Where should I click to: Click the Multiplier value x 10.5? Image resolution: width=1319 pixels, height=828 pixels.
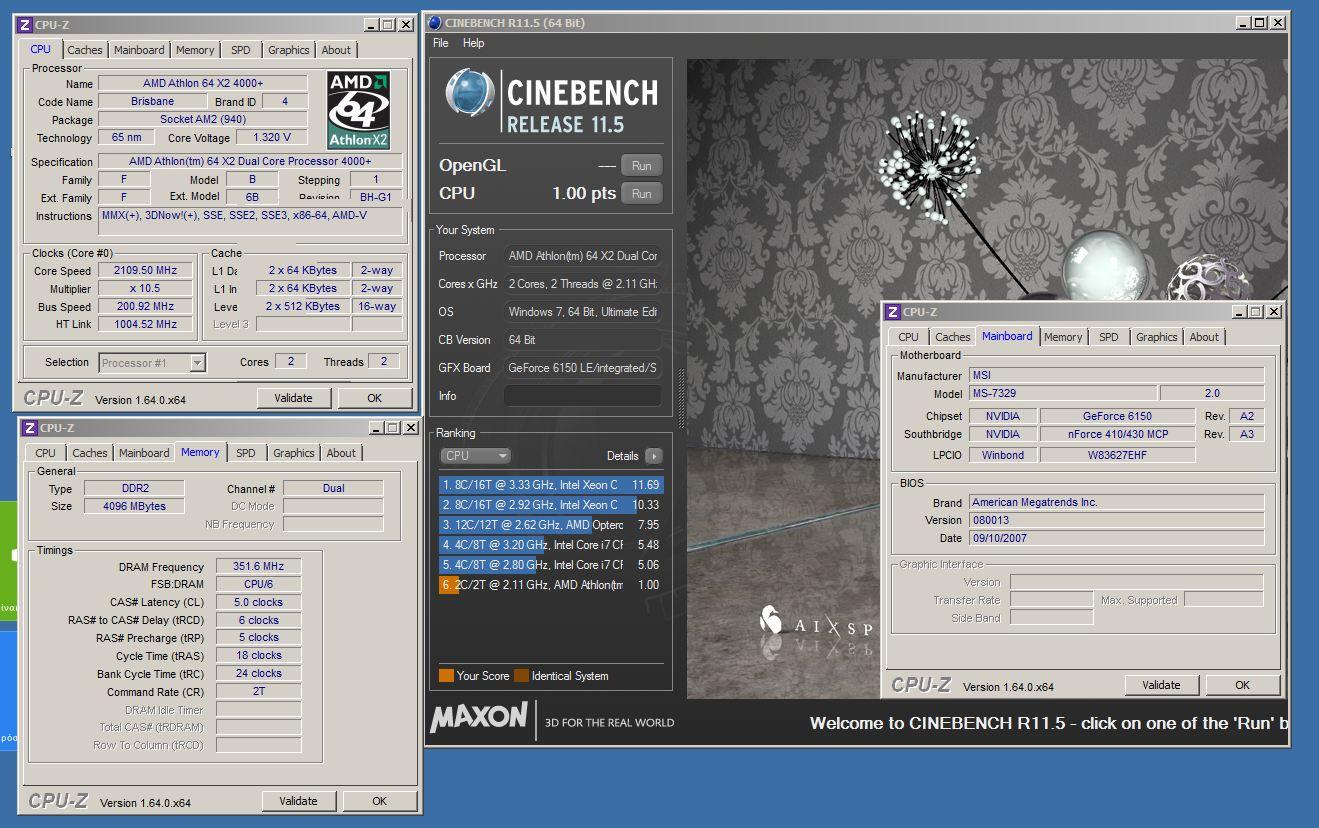[x=147, y=289]
